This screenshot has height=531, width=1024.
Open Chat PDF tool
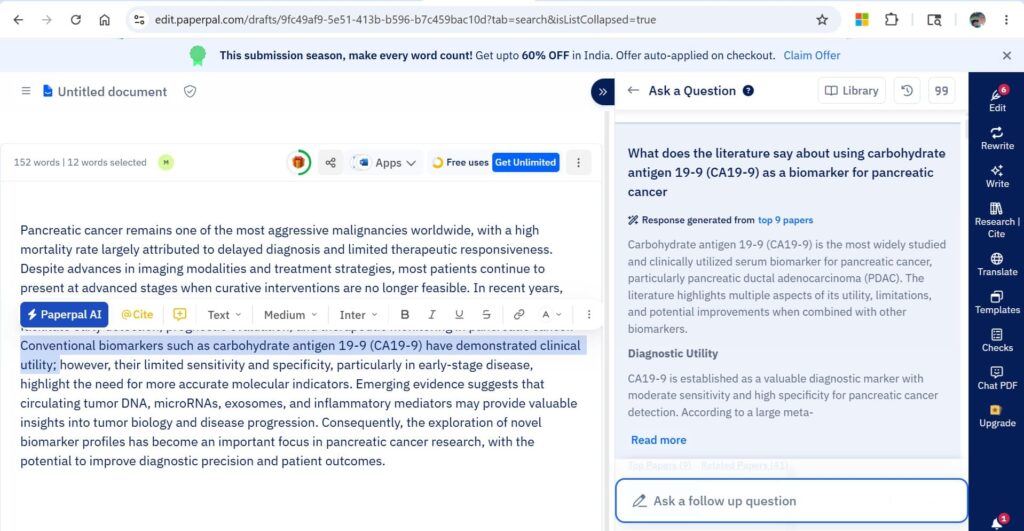[997, 378]
